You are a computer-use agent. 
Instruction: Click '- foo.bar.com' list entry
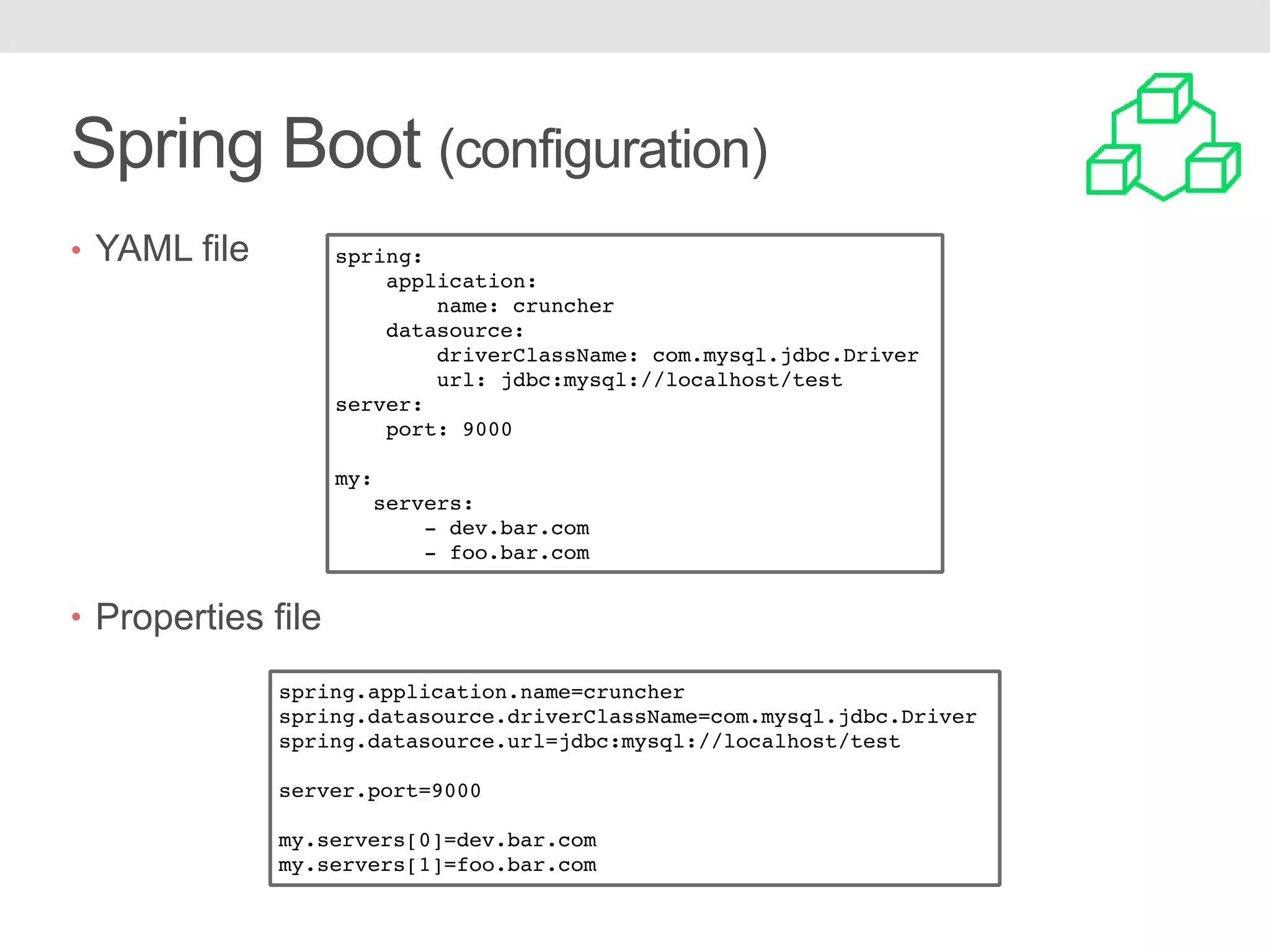(x=507, y=553)
